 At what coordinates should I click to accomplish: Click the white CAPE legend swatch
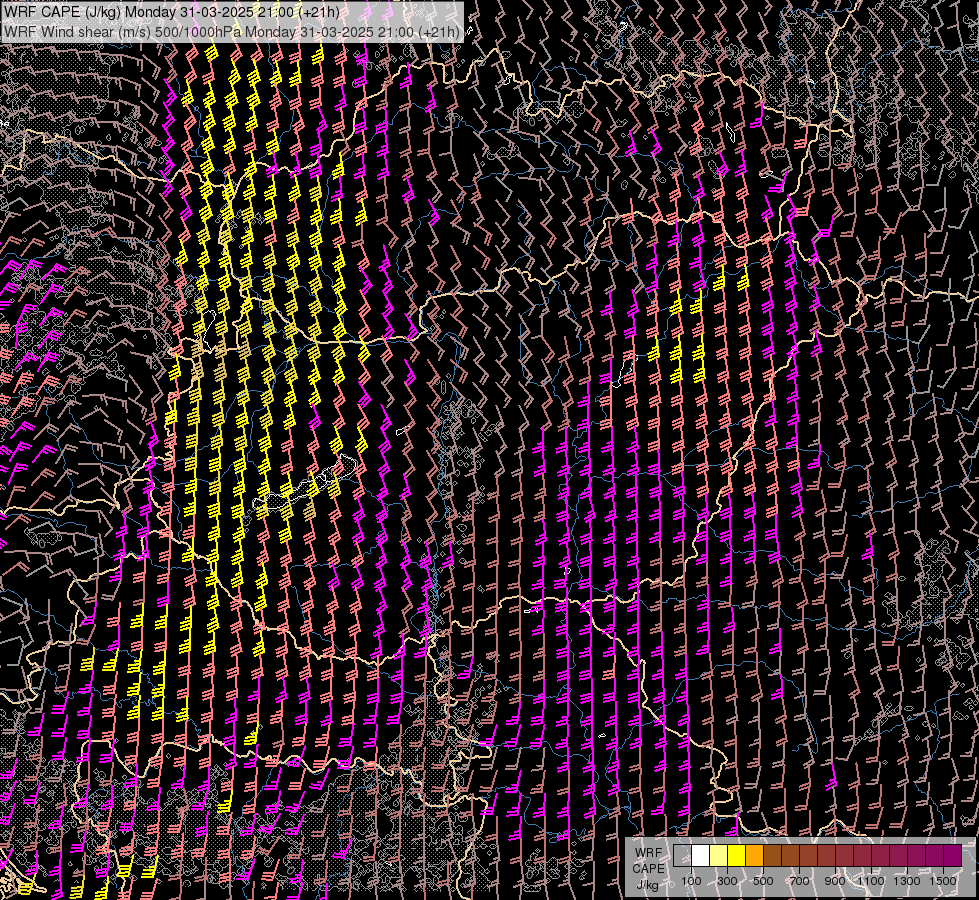(700, 855)
